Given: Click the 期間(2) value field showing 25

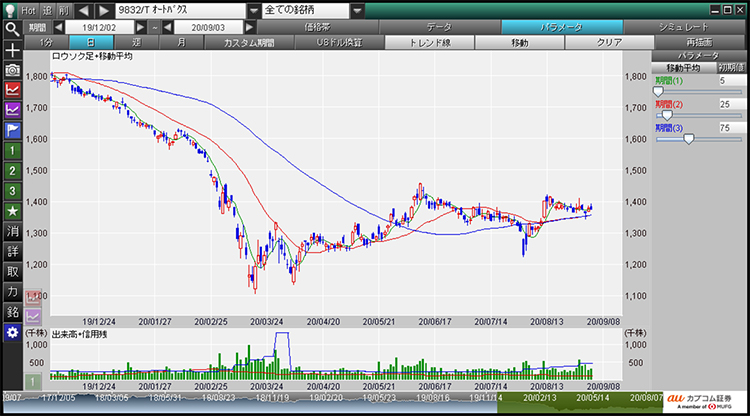Looking at the screenshot, I should point(732,104).
